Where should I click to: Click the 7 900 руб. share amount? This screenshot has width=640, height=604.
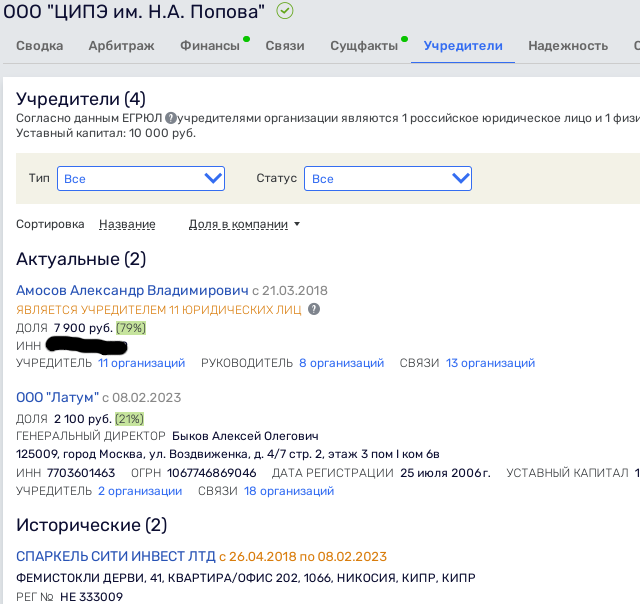(x=83, y=328)
